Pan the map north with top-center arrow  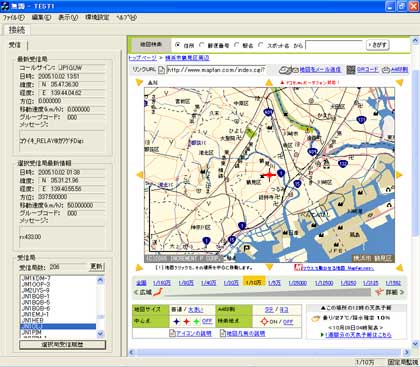tap(269, 83)
